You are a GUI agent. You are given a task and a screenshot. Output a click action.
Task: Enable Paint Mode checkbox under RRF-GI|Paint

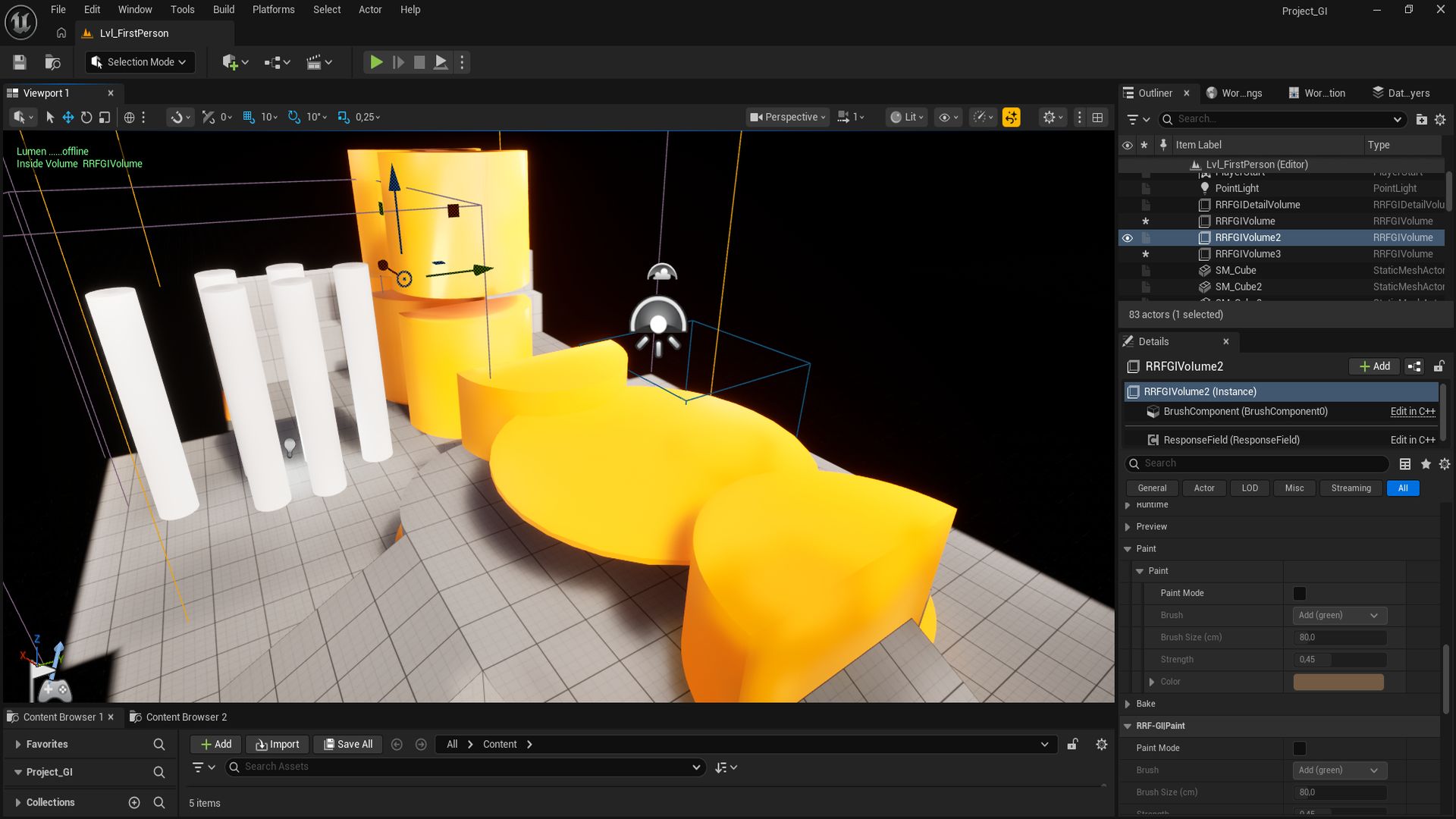coord(1299,748)
